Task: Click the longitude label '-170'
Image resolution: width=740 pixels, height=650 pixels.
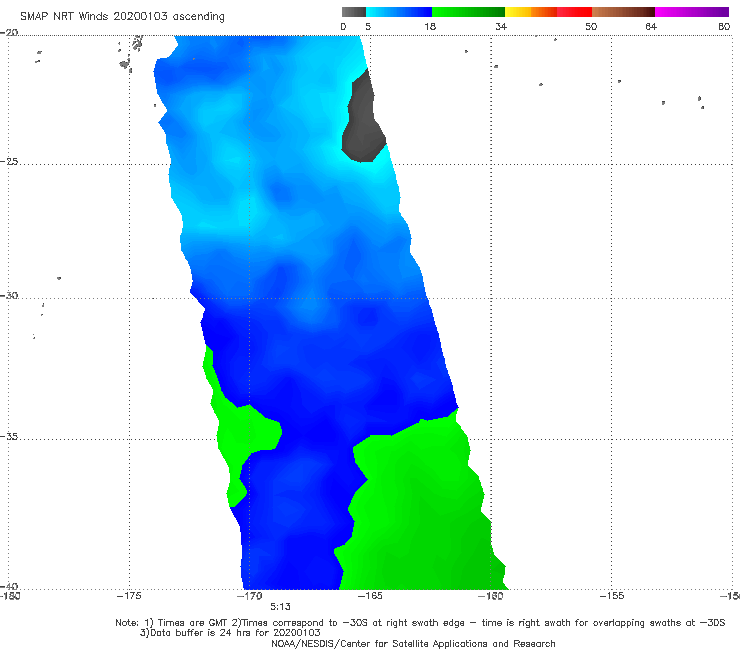Action: 250,596
